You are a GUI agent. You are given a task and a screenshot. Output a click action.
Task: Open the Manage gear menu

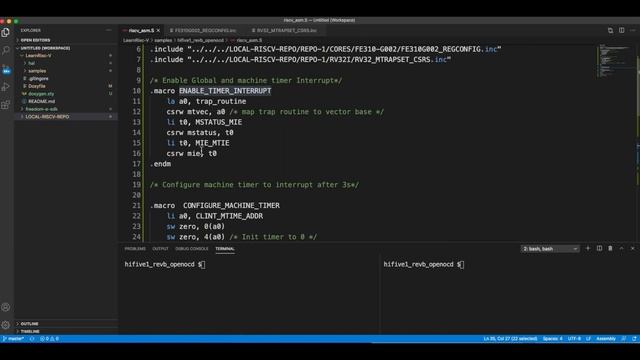6,325
